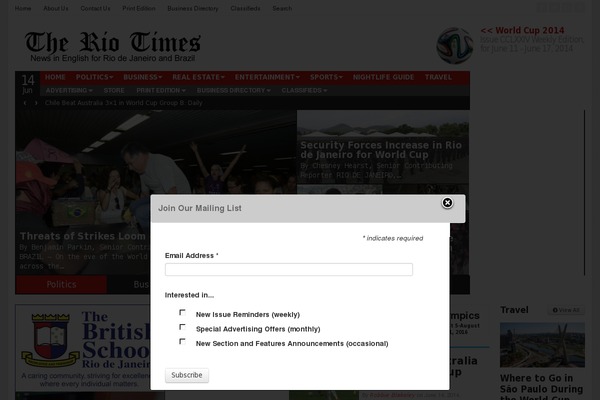
Task: Open the World Cup 2014 link
Action: click(522, 30)
